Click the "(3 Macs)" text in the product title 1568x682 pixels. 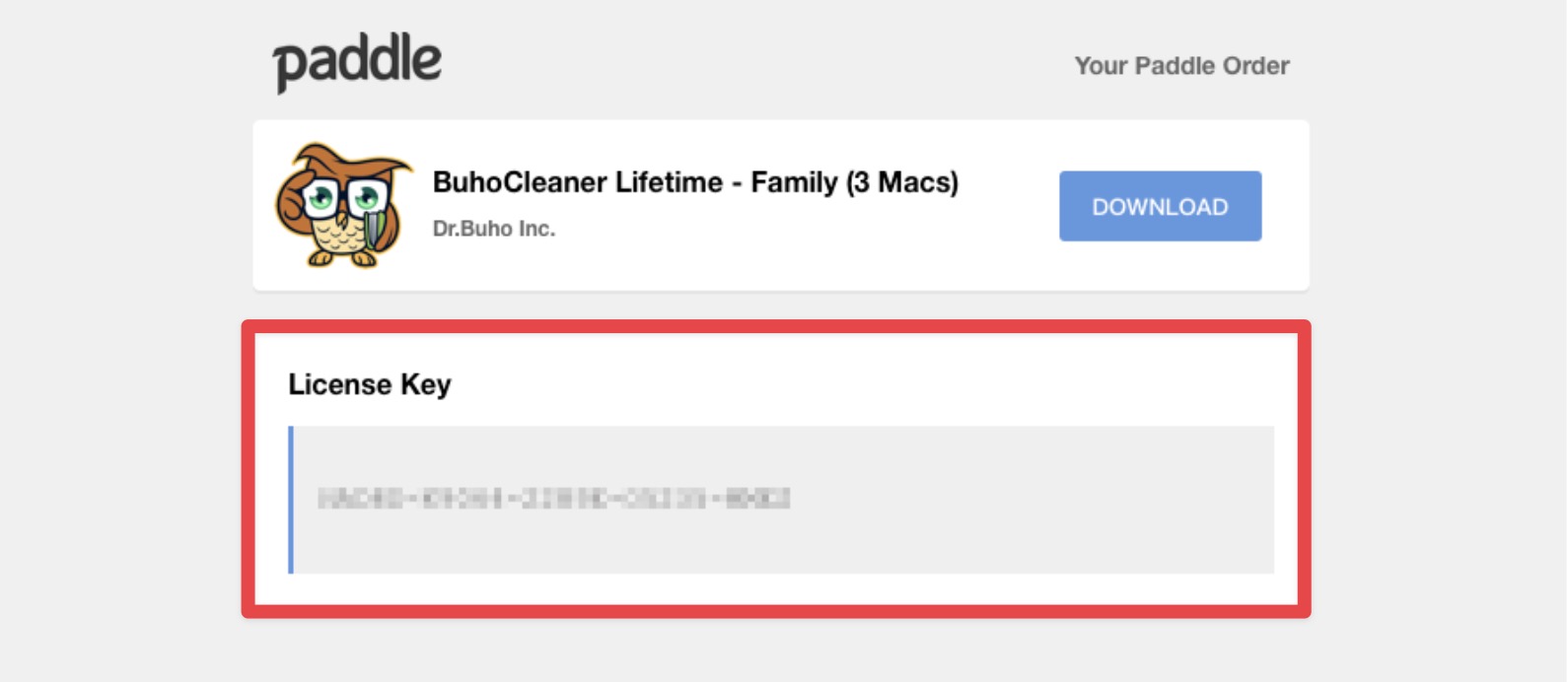pos(902,182)
